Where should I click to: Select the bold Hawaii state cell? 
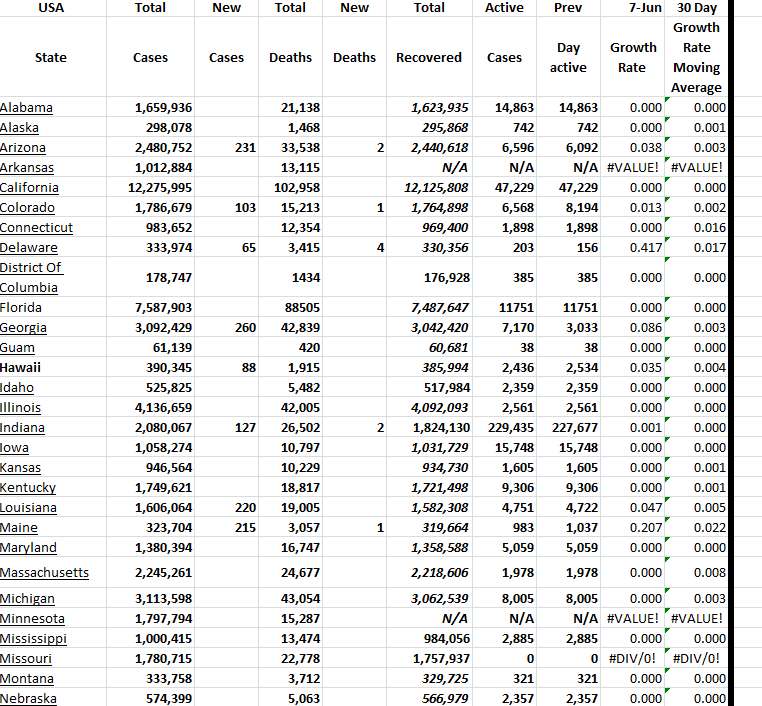click(x=21, y=368)
